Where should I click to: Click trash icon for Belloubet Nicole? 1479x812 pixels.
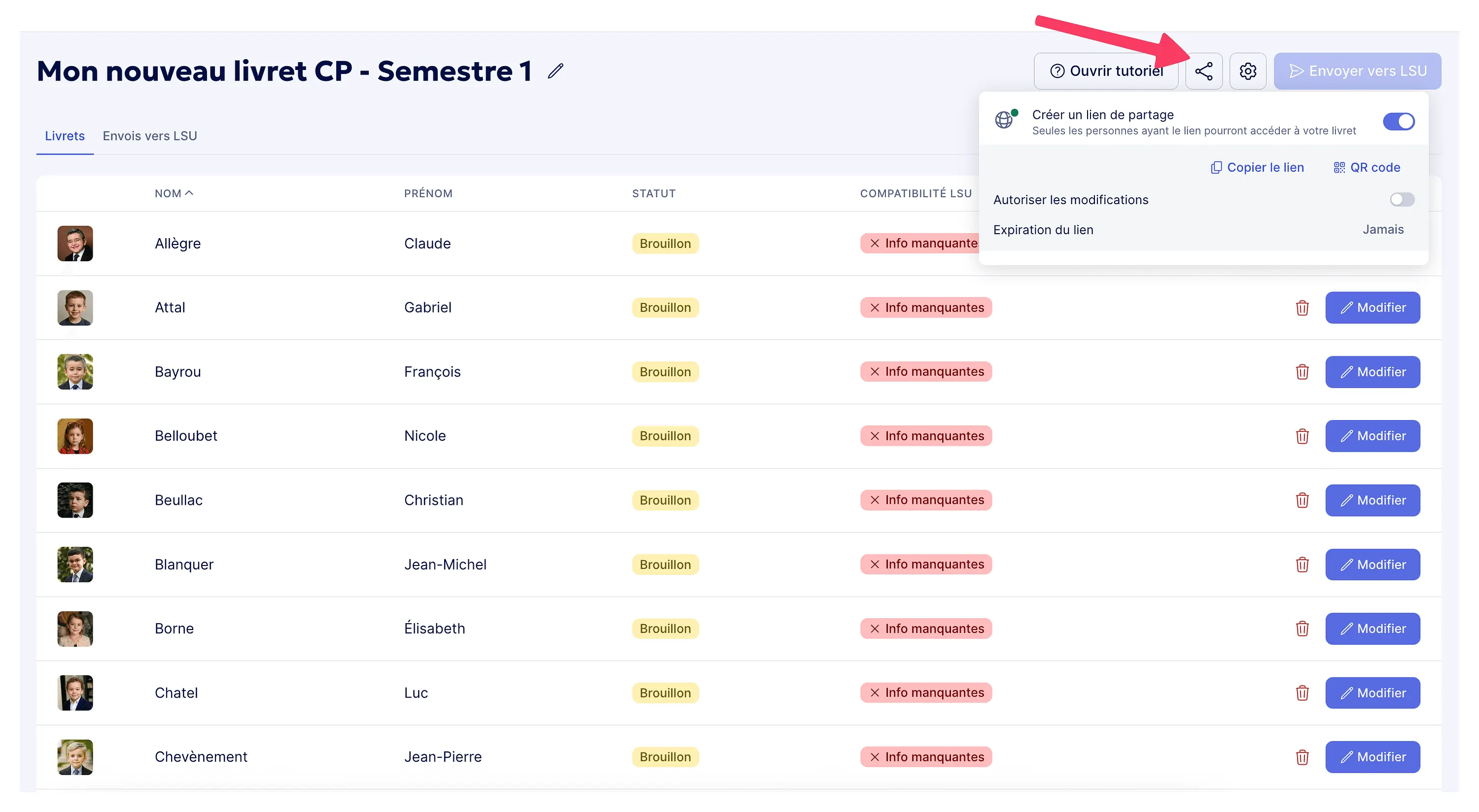pos(1302,436)
